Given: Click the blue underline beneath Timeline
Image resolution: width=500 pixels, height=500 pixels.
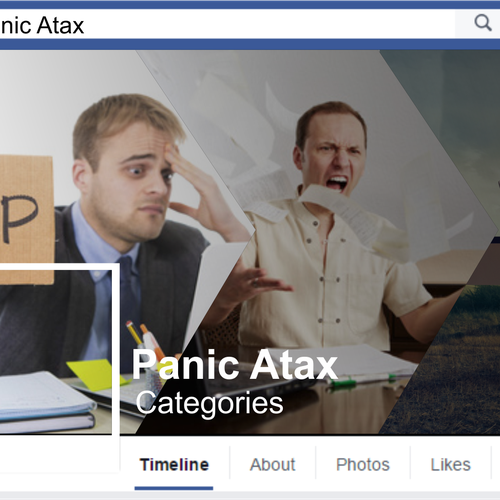Looking at the screenshot, I should click(174, 488).
